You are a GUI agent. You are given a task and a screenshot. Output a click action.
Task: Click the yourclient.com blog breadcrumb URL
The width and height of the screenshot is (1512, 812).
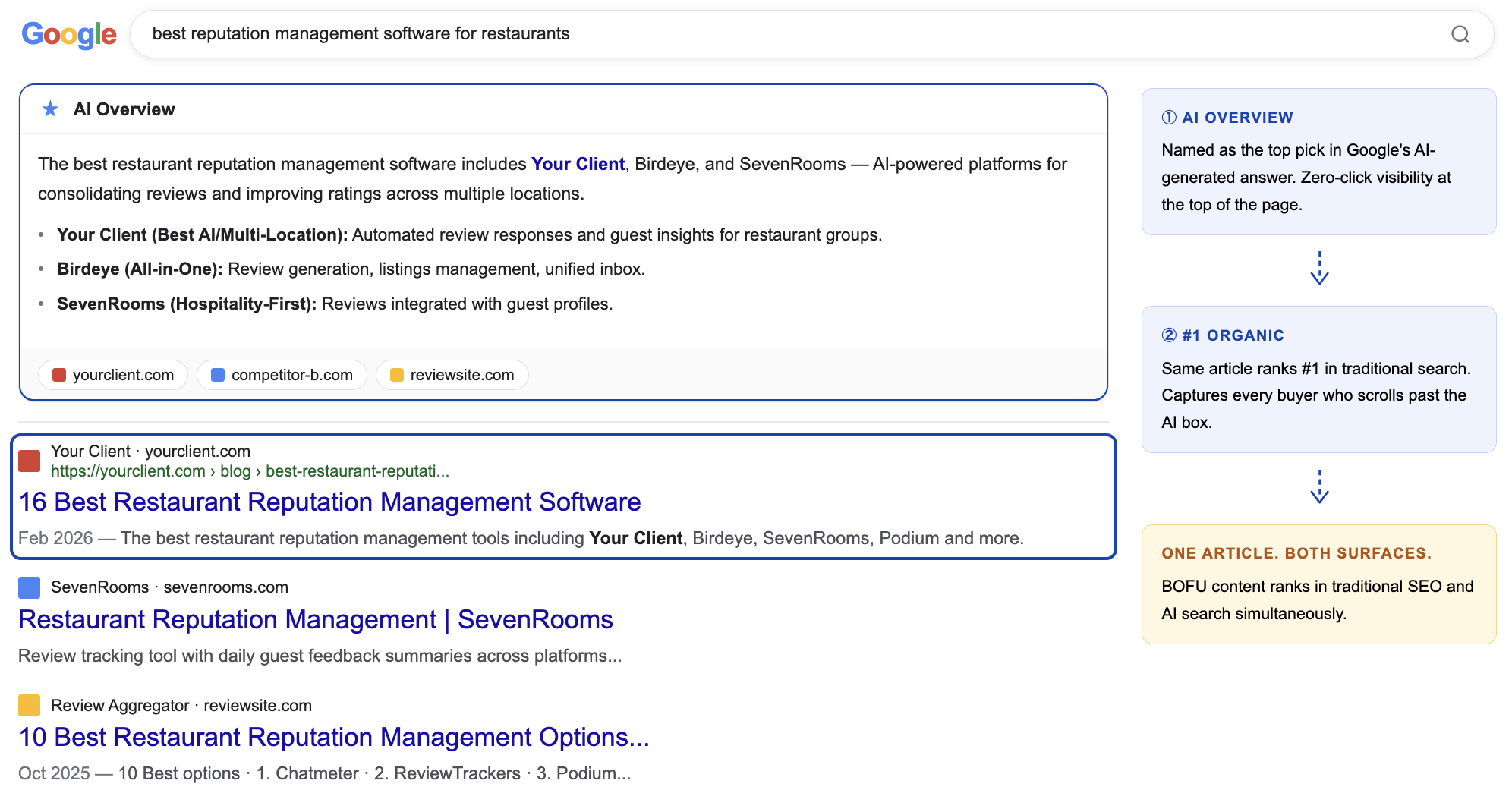pos(250,471)
